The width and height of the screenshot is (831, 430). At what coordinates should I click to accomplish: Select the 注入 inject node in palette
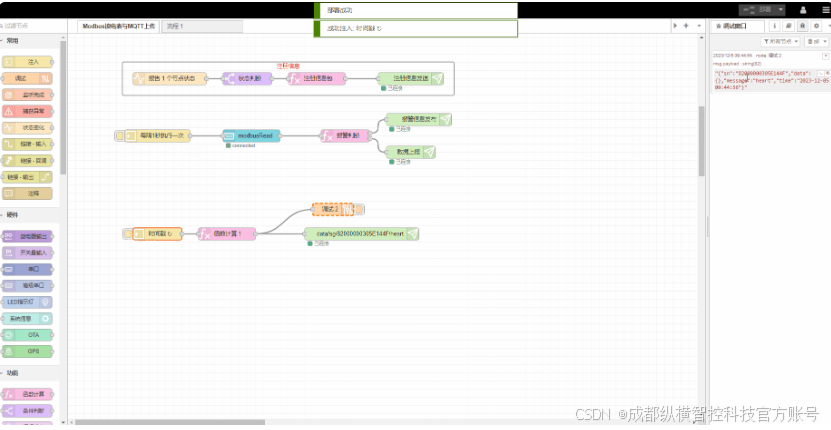(x=28, y=62)
